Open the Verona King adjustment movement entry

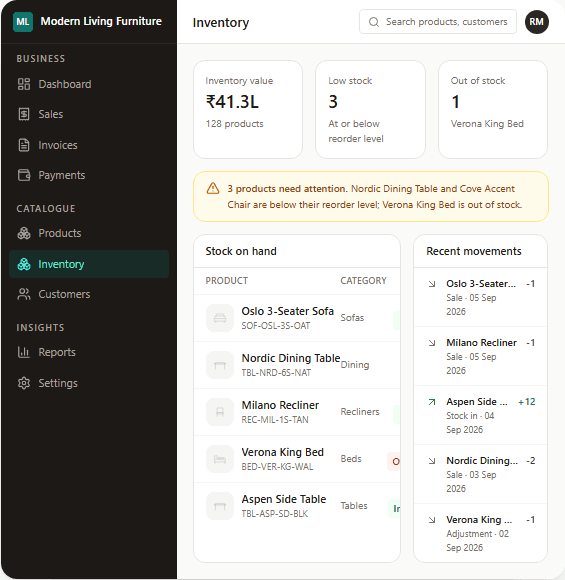click(480, 533)
